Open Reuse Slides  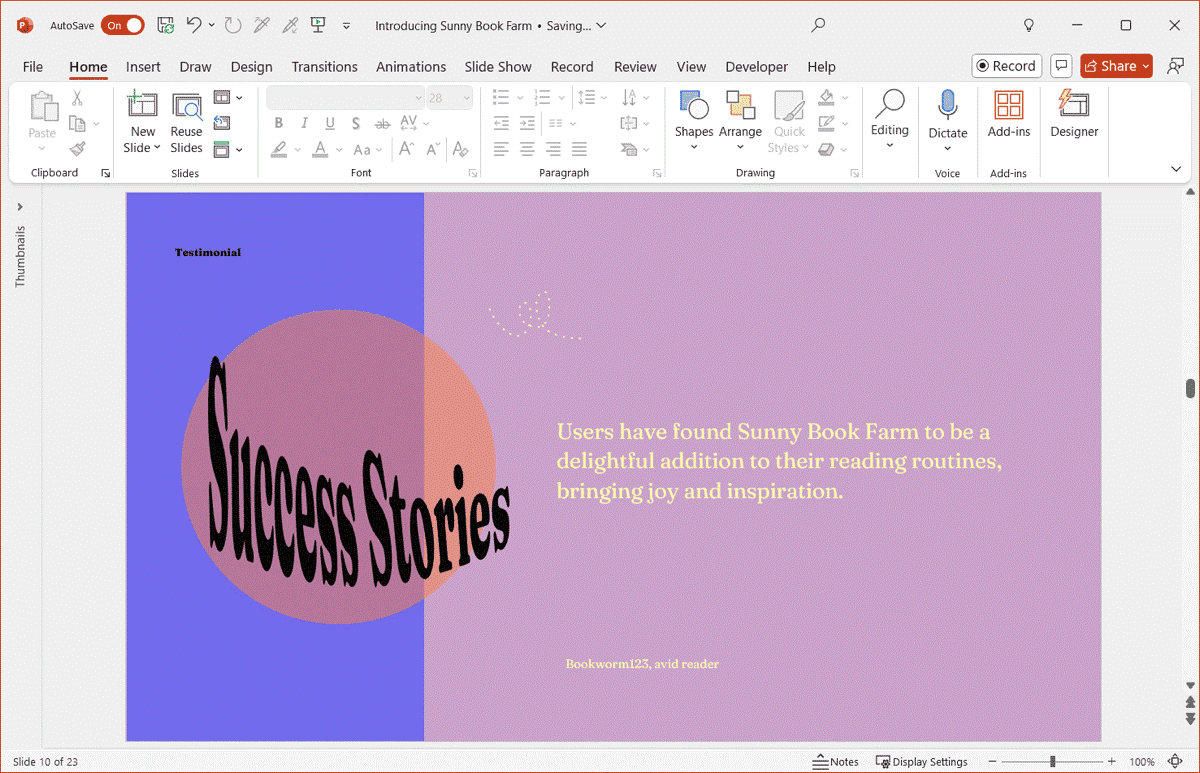point(186,123)
